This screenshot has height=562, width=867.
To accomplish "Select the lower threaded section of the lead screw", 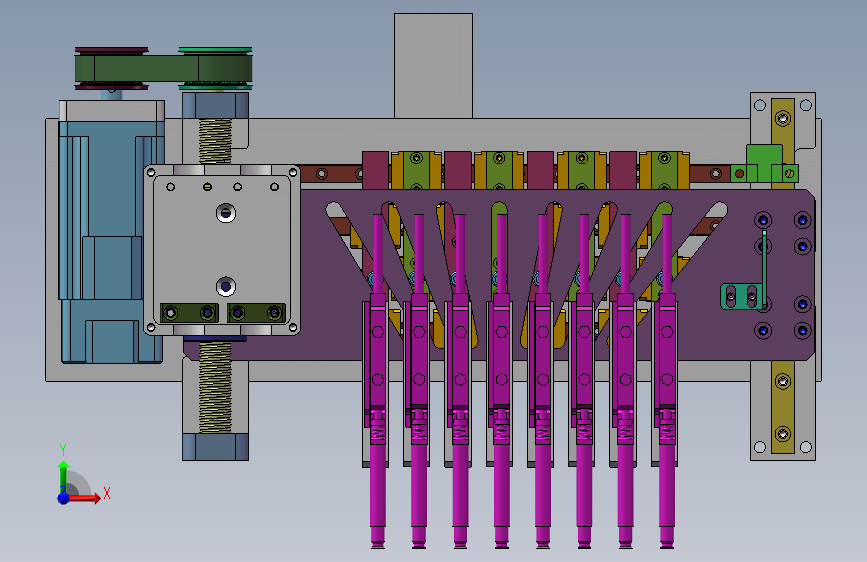I will pos(215,387).
